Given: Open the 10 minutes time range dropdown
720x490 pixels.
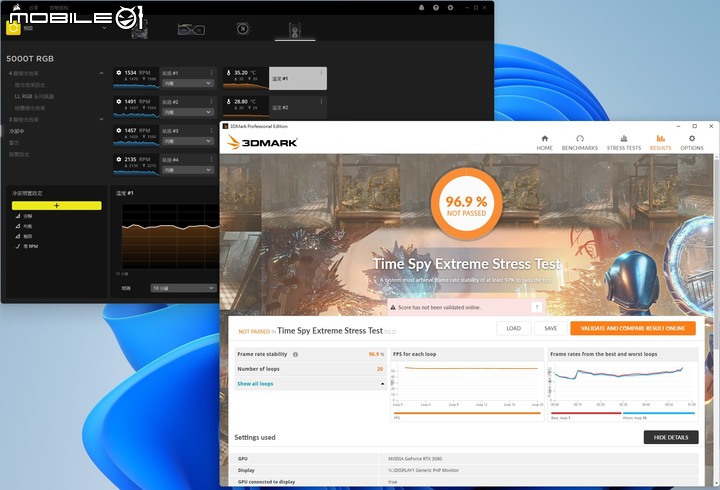Looking at the screenshot, I should coord(184,288).
